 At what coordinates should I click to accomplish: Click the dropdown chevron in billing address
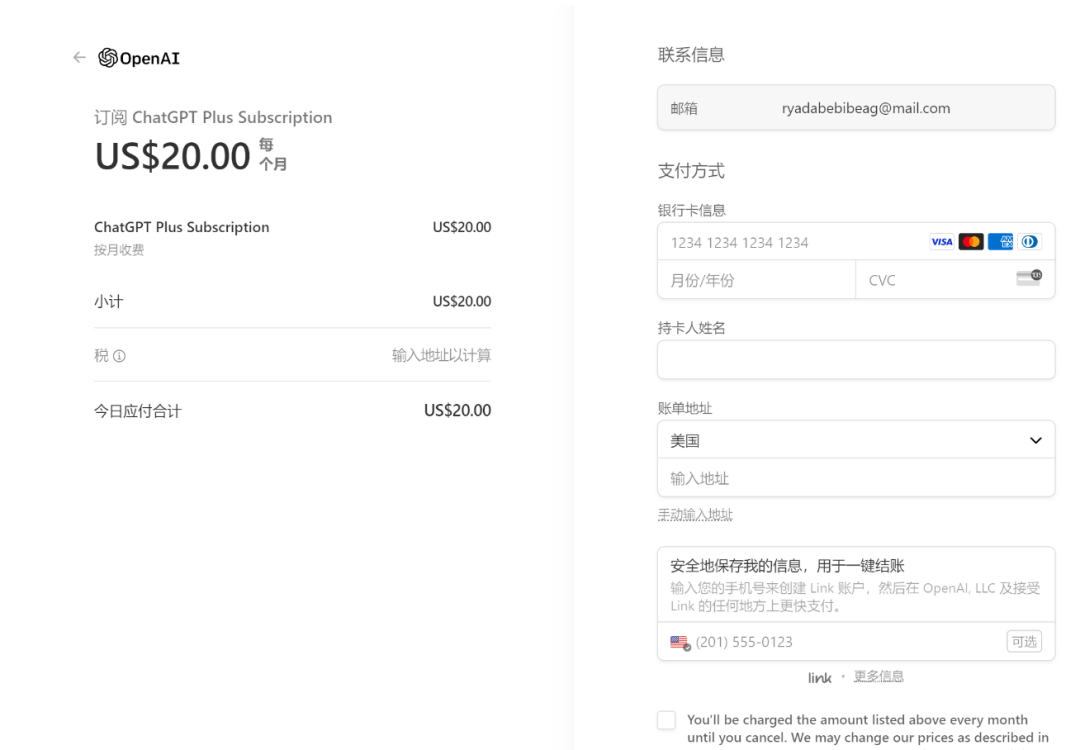(x=1035, y=441)
